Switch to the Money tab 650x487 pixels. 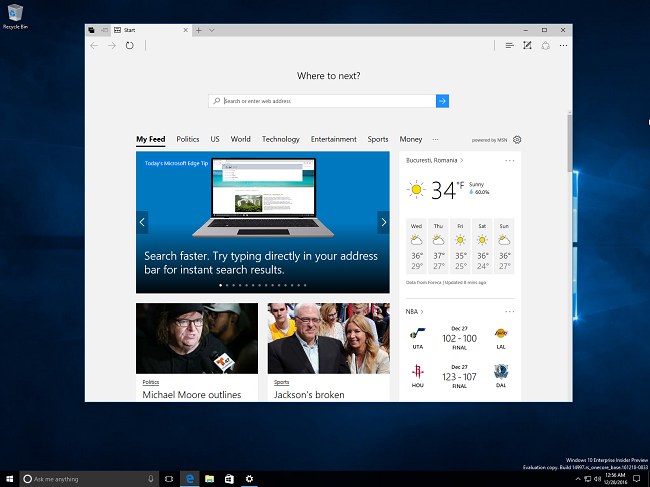pyautogui.click(x=411, y=139)
